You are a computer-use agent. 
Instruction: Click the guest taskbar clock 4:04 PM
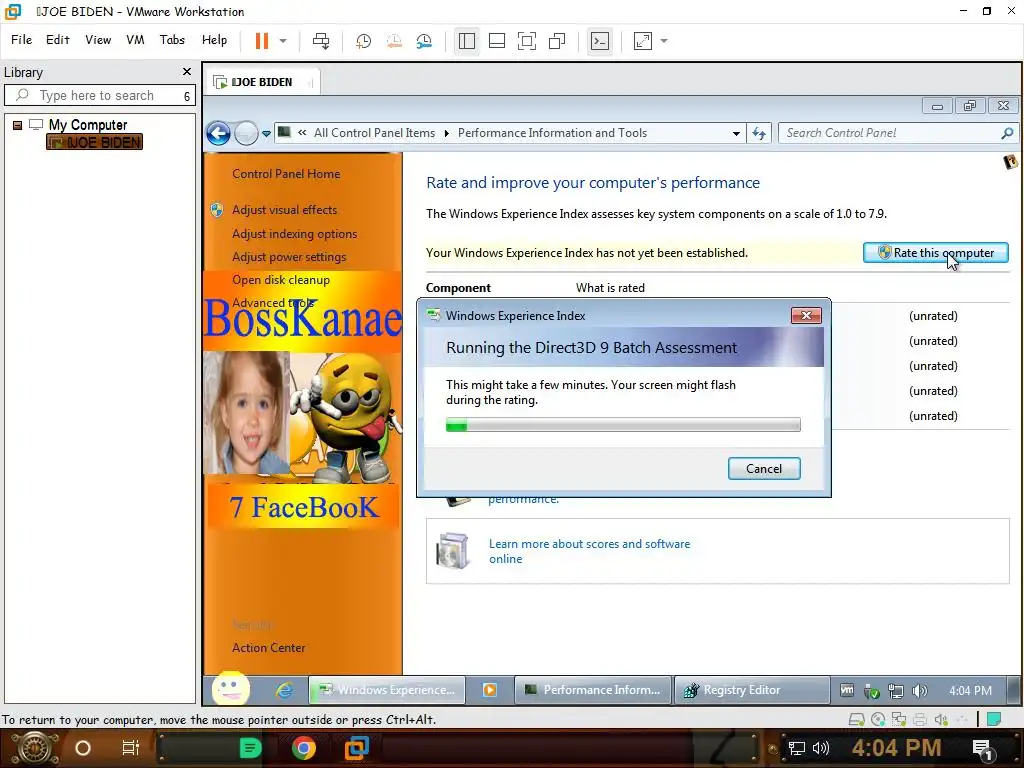(x=970, y=690)
